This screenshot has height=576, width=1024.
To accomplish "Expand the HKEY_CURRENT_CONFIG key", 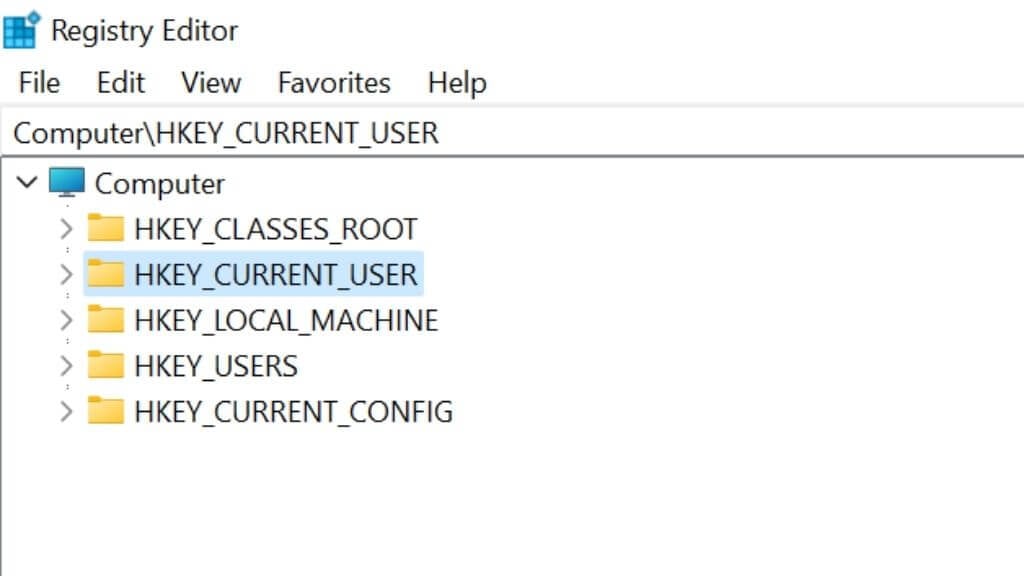I will pos(66,411).
